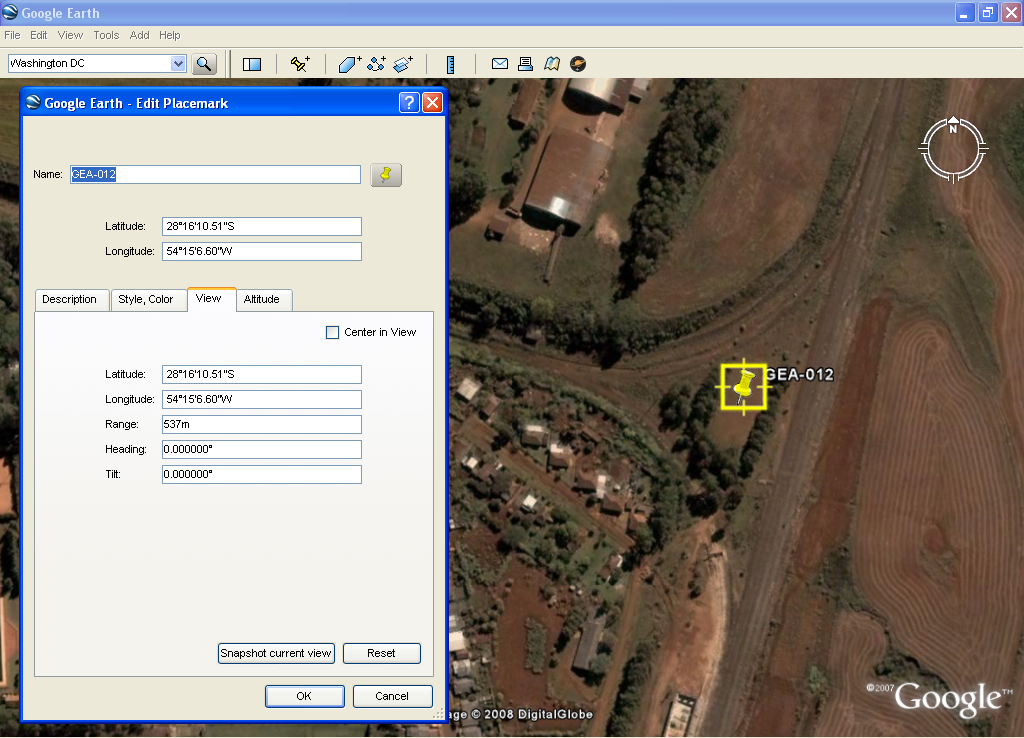Viewport: 1024px width, 738px height.
Task: Click the north compass ring
Action: (x=953, y=149)
